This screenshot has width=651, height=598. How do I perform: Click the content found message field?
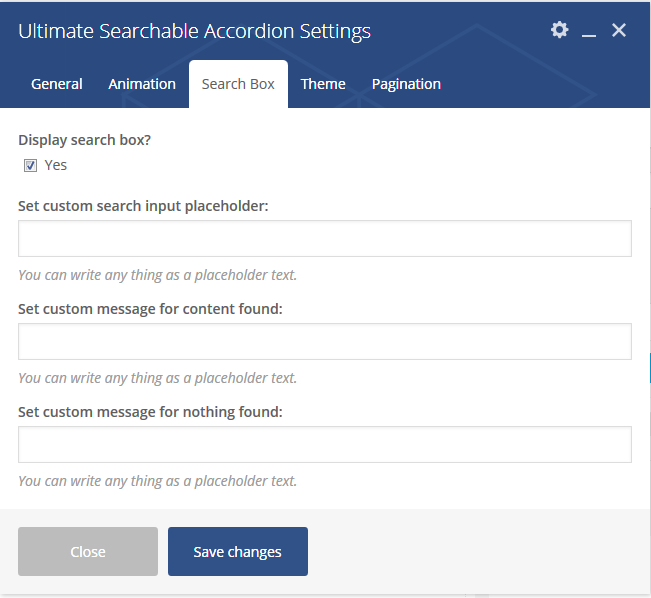coord(325,342)
